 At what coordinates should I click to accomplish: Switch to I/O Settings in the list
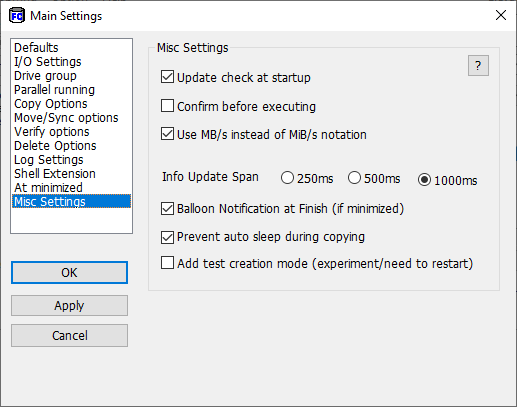click(48, 62)
